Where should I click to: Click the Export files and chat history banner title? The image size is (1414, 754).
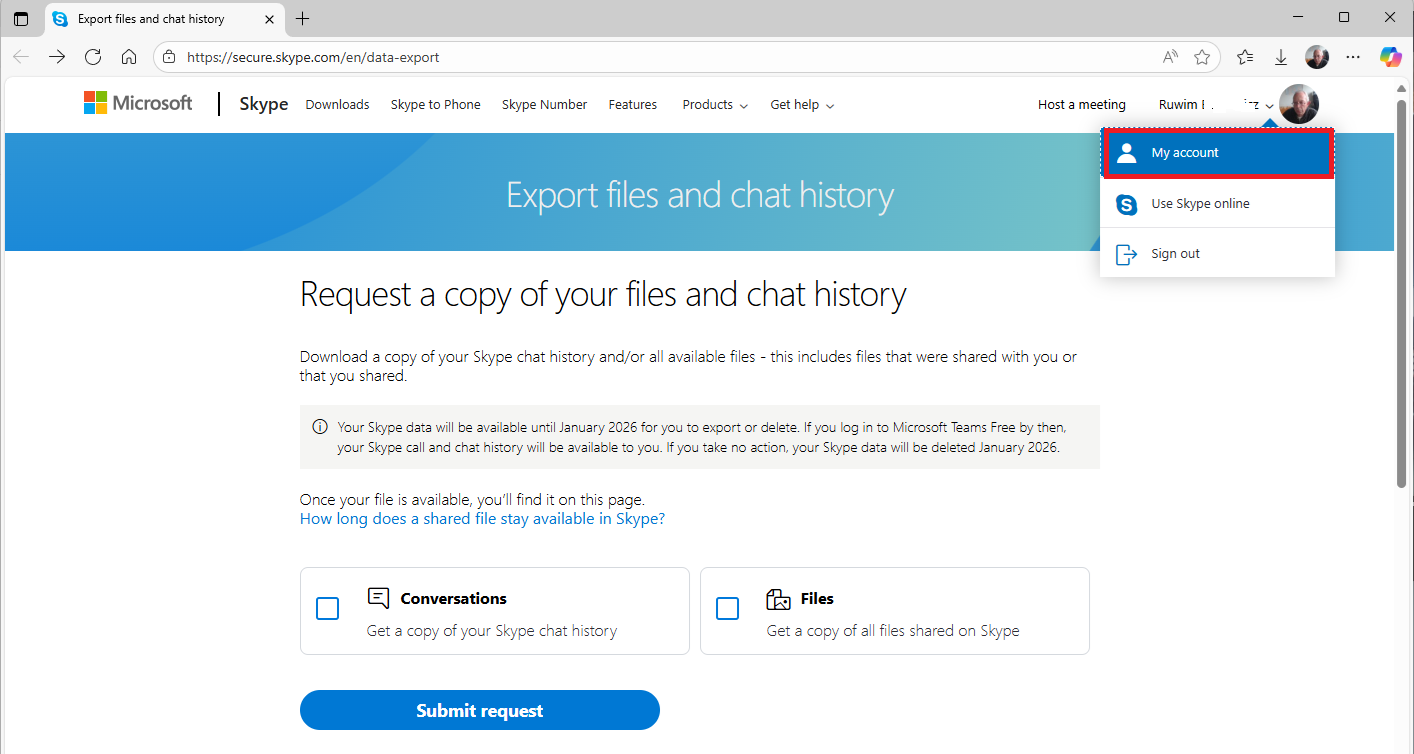700,195
